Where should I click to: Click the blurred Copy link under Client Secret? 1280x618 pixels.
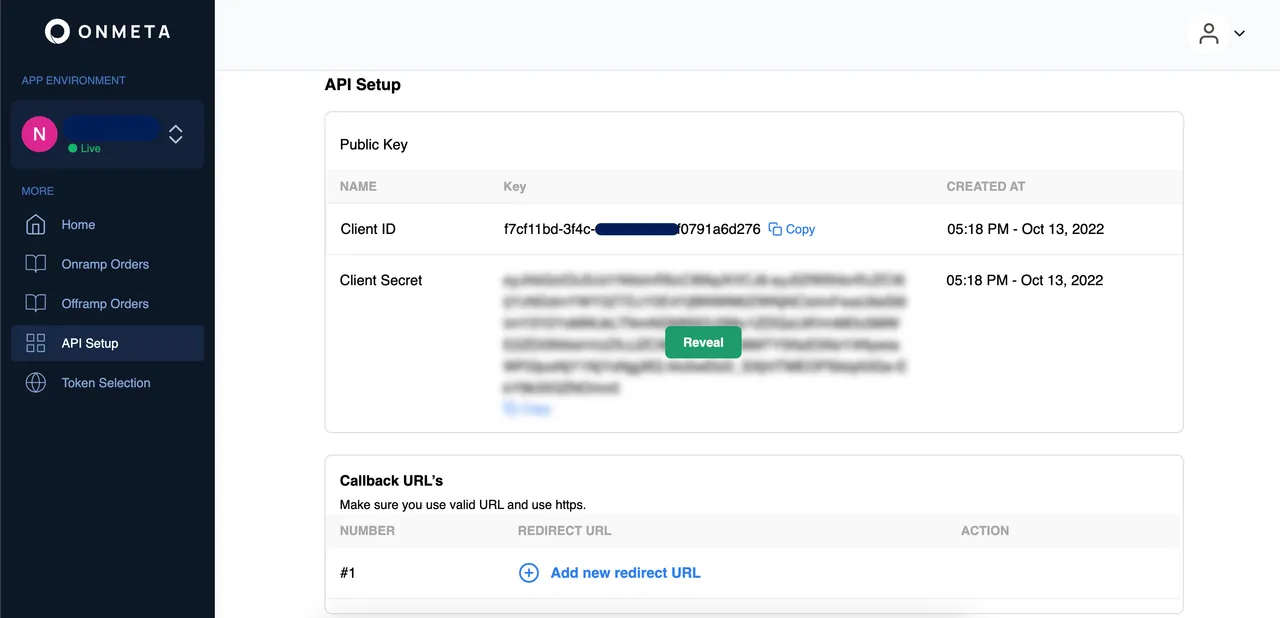coord(527,409)
